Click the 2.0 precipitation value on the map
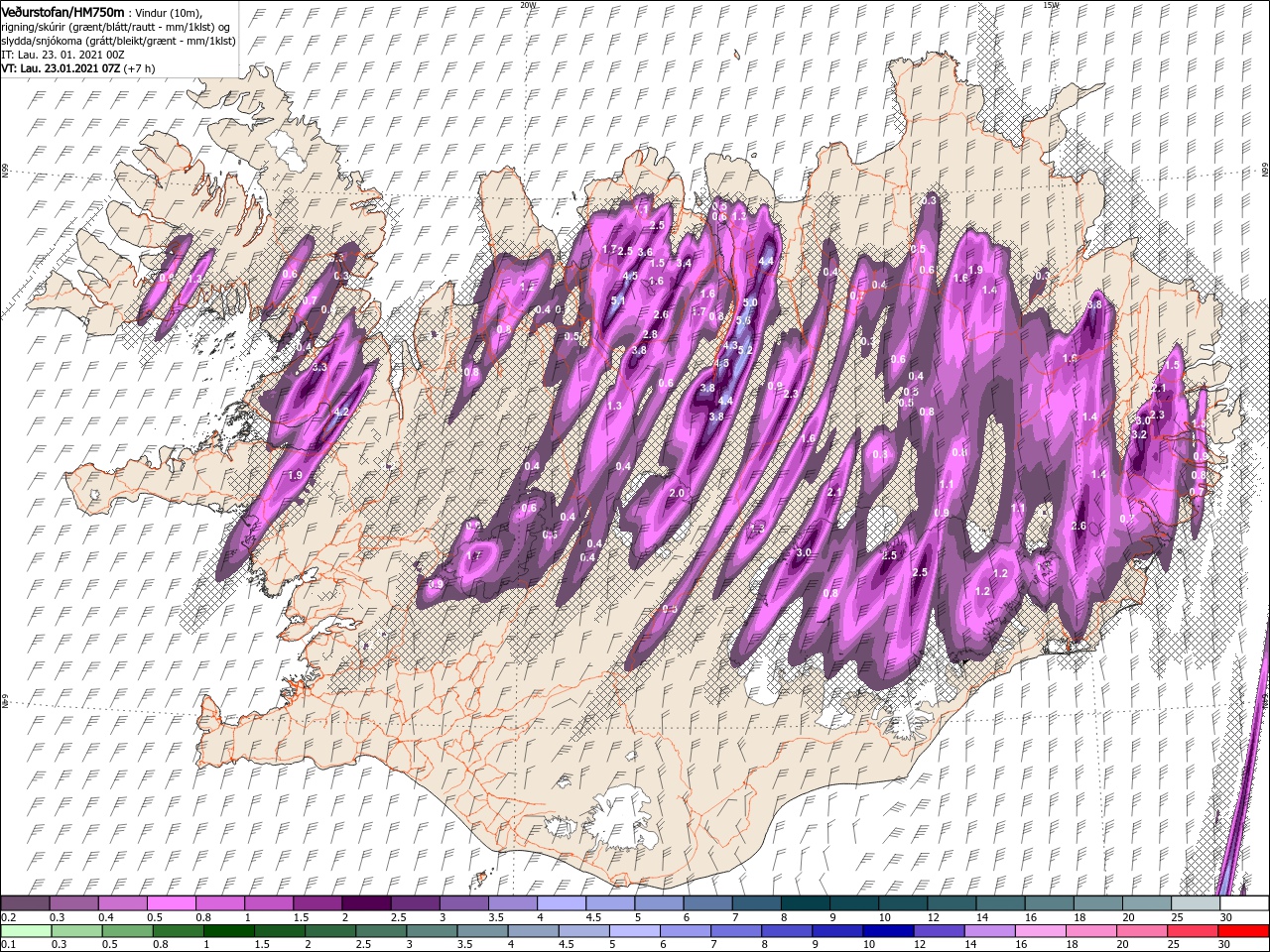Image resolution: width=1270 pixels, height=952 pixels. click(x=678, y=493)
